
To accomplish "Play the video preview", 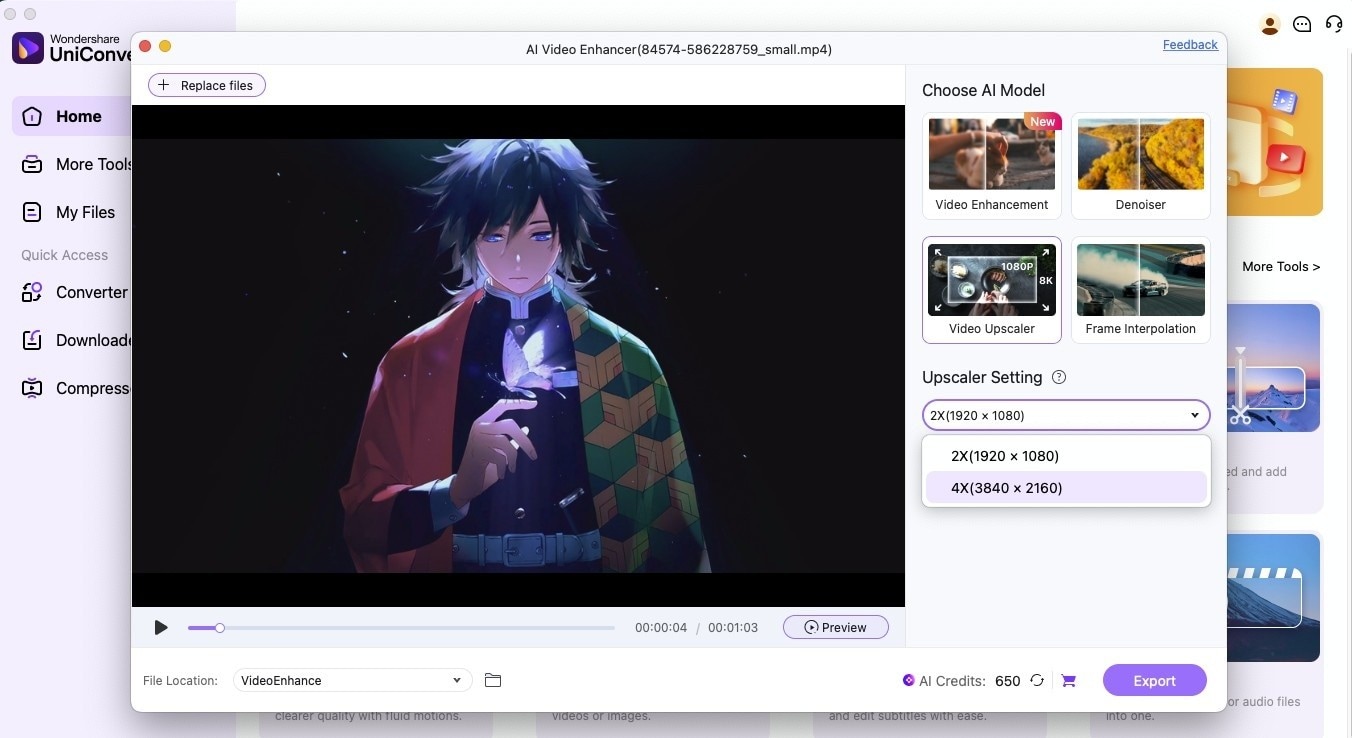I will tap(161, 628).
